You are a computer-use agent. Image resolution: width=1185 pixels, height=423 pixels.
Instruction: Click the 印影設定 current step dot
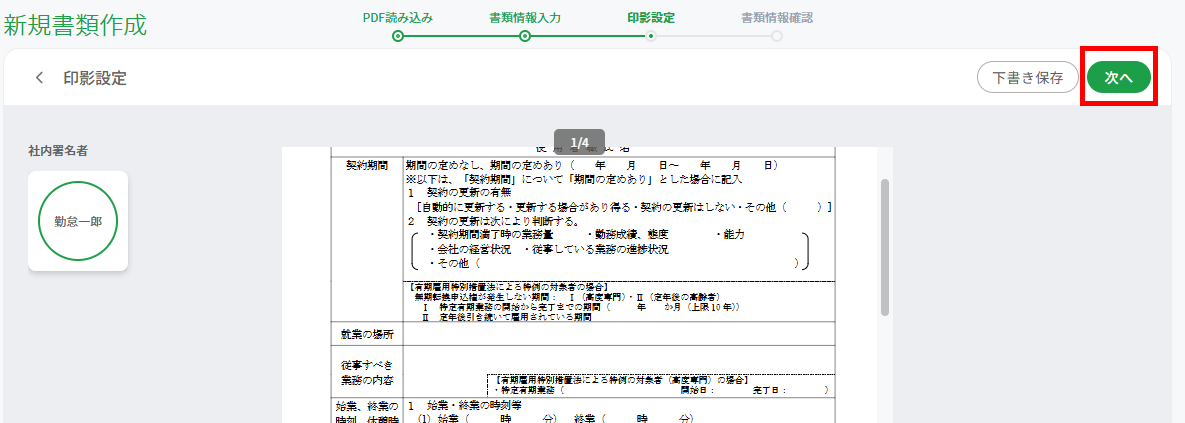click(651, 36)
